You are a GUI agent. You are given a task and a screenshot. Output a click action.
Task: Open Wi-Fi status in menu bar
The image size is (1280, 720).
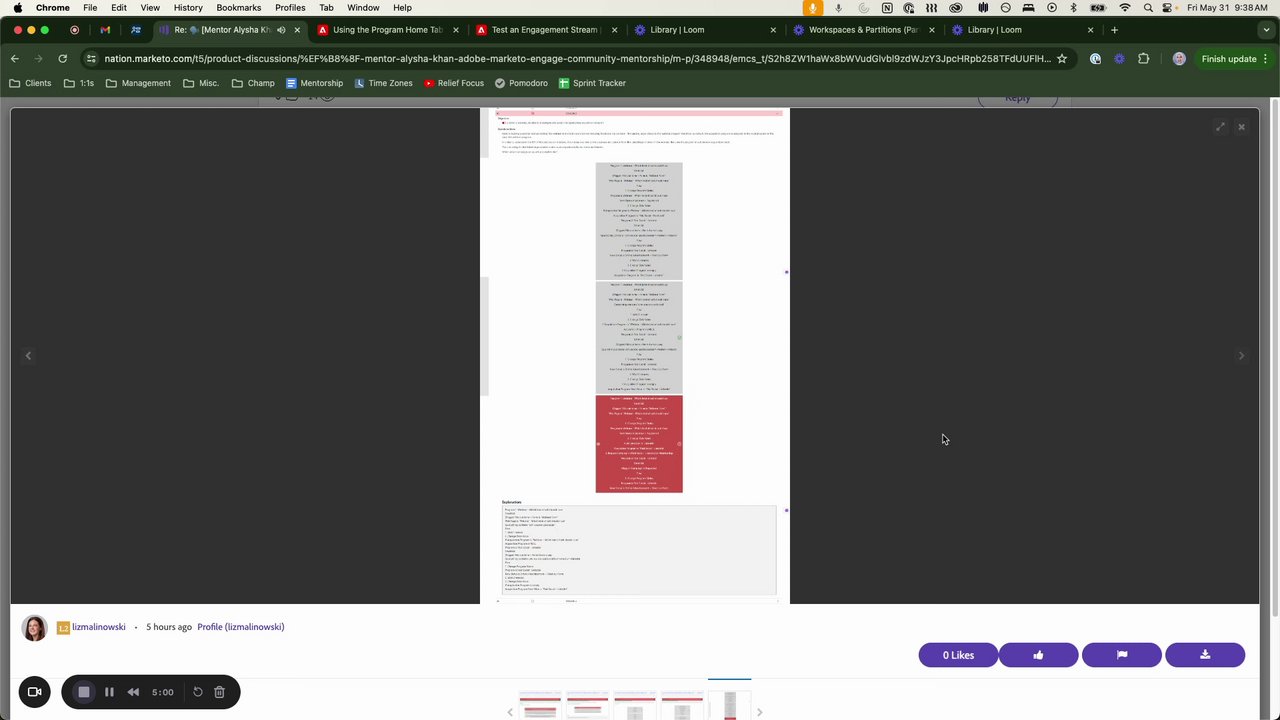1125,7
